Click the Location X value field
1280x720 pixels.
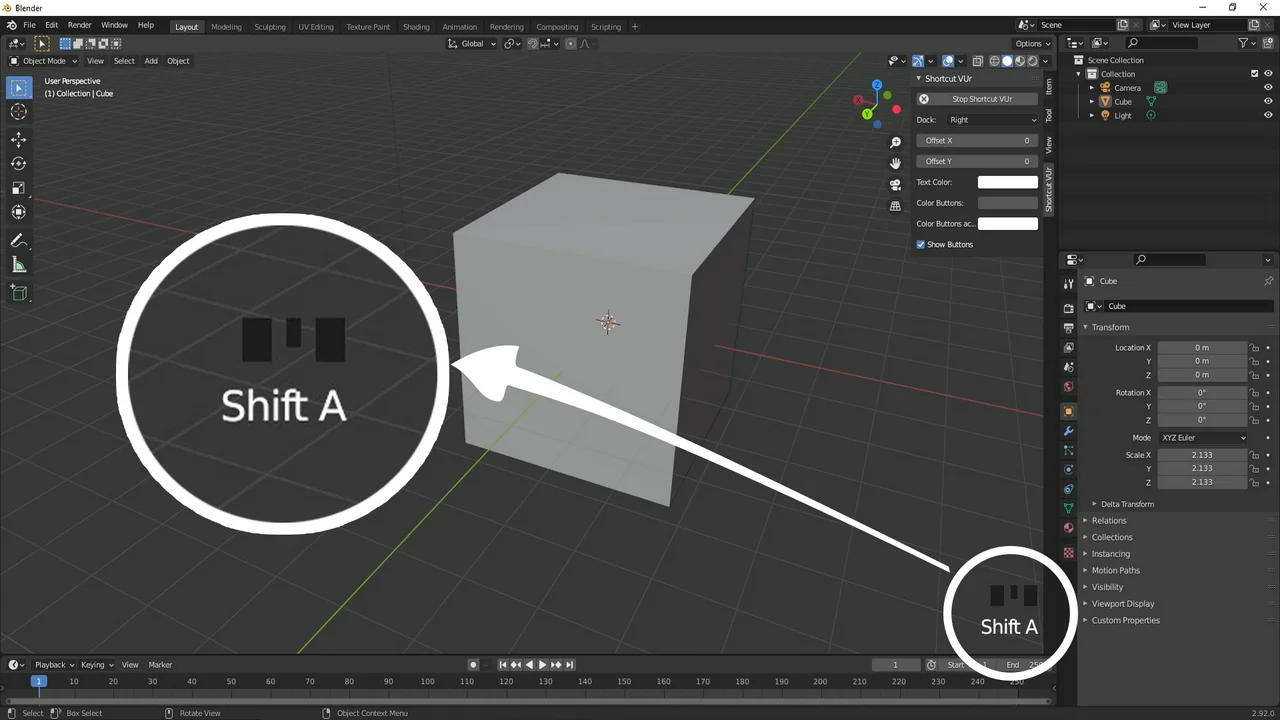coord(1201,348)
